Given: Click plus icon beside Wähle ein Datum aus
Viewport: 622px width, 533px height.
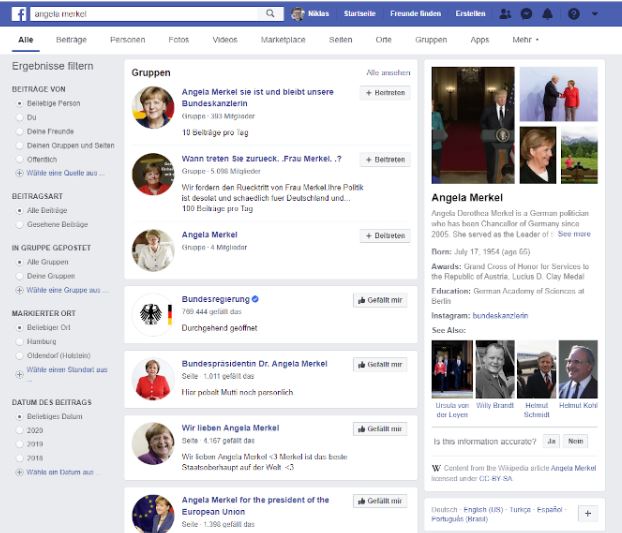Looking at the screenshot, I should click(x=19, y=472).
